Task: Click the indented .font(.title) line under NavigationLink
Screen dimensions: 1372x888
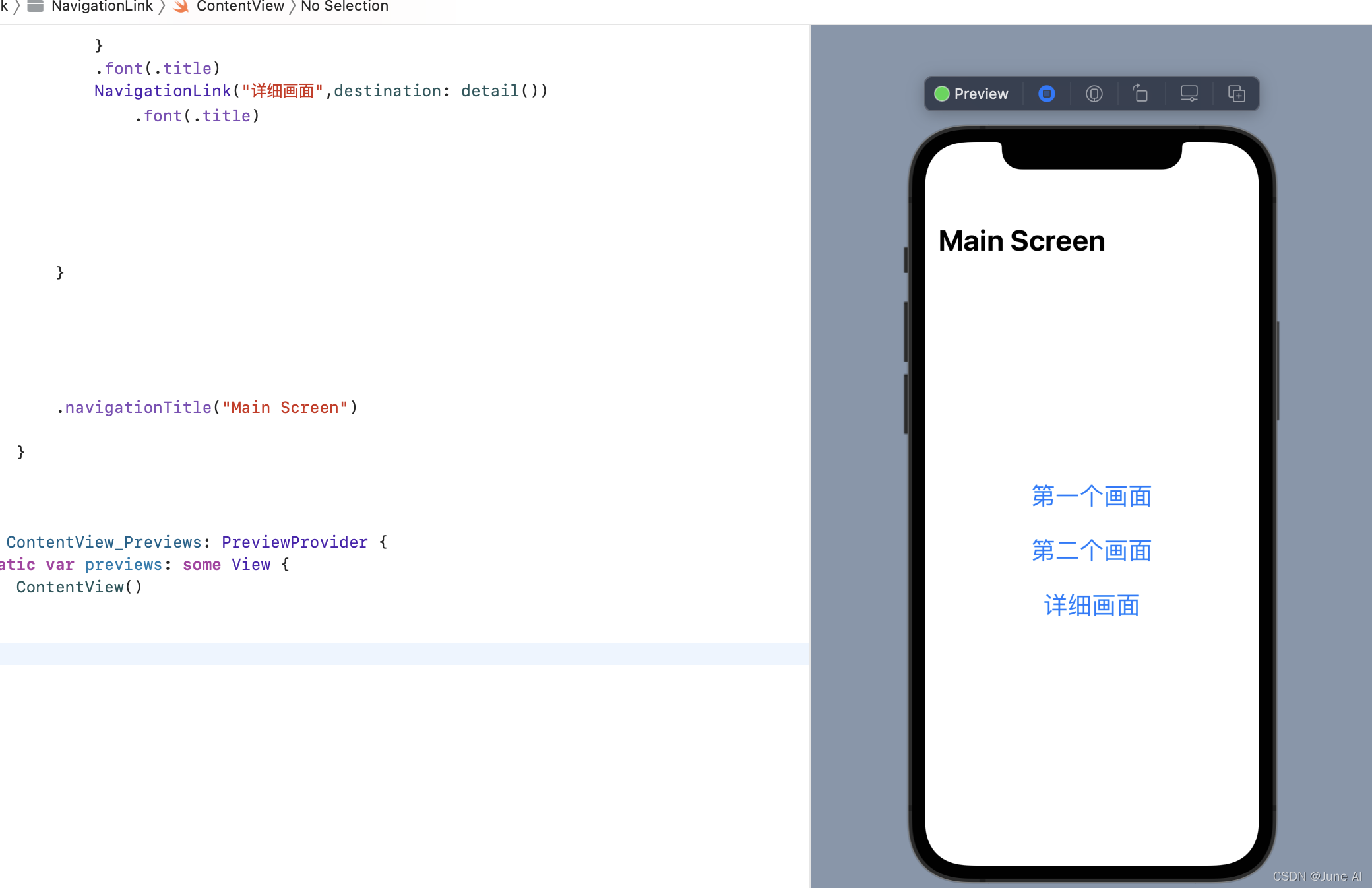Action: pyautogui.click(x=197, y=116)
